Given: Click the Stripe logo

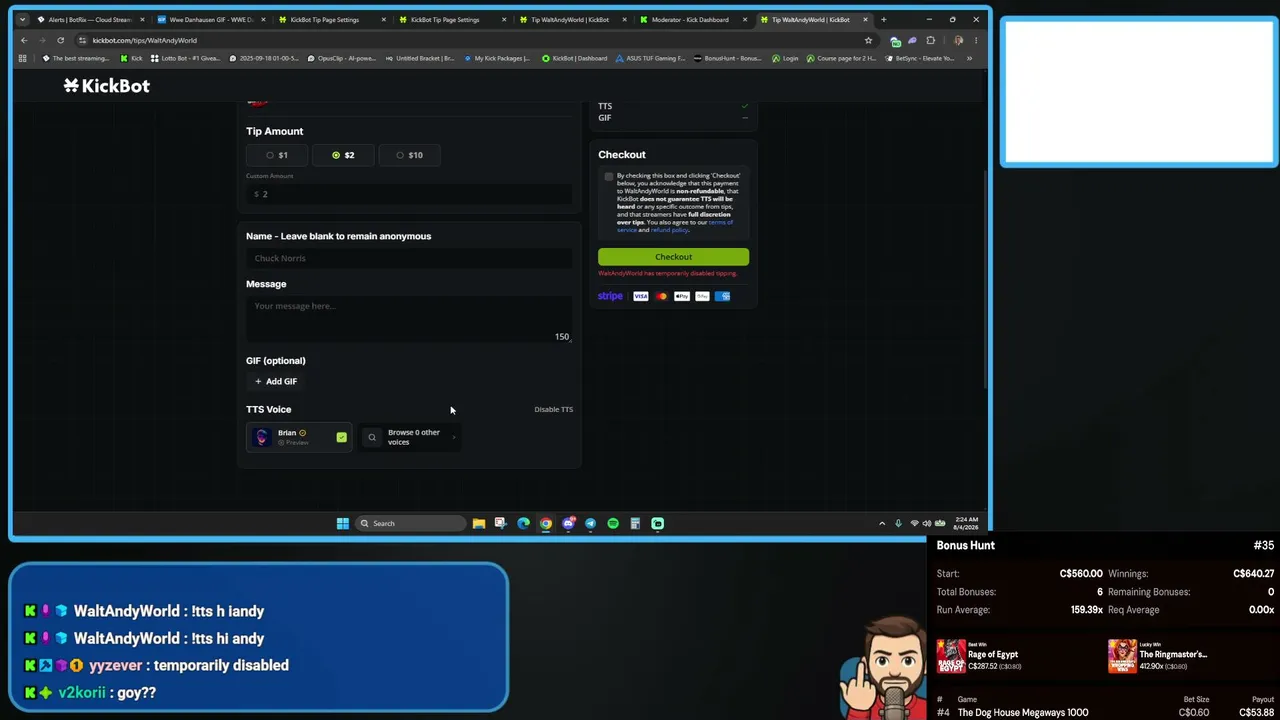Looking at the screenshot, I should [610, 296].
